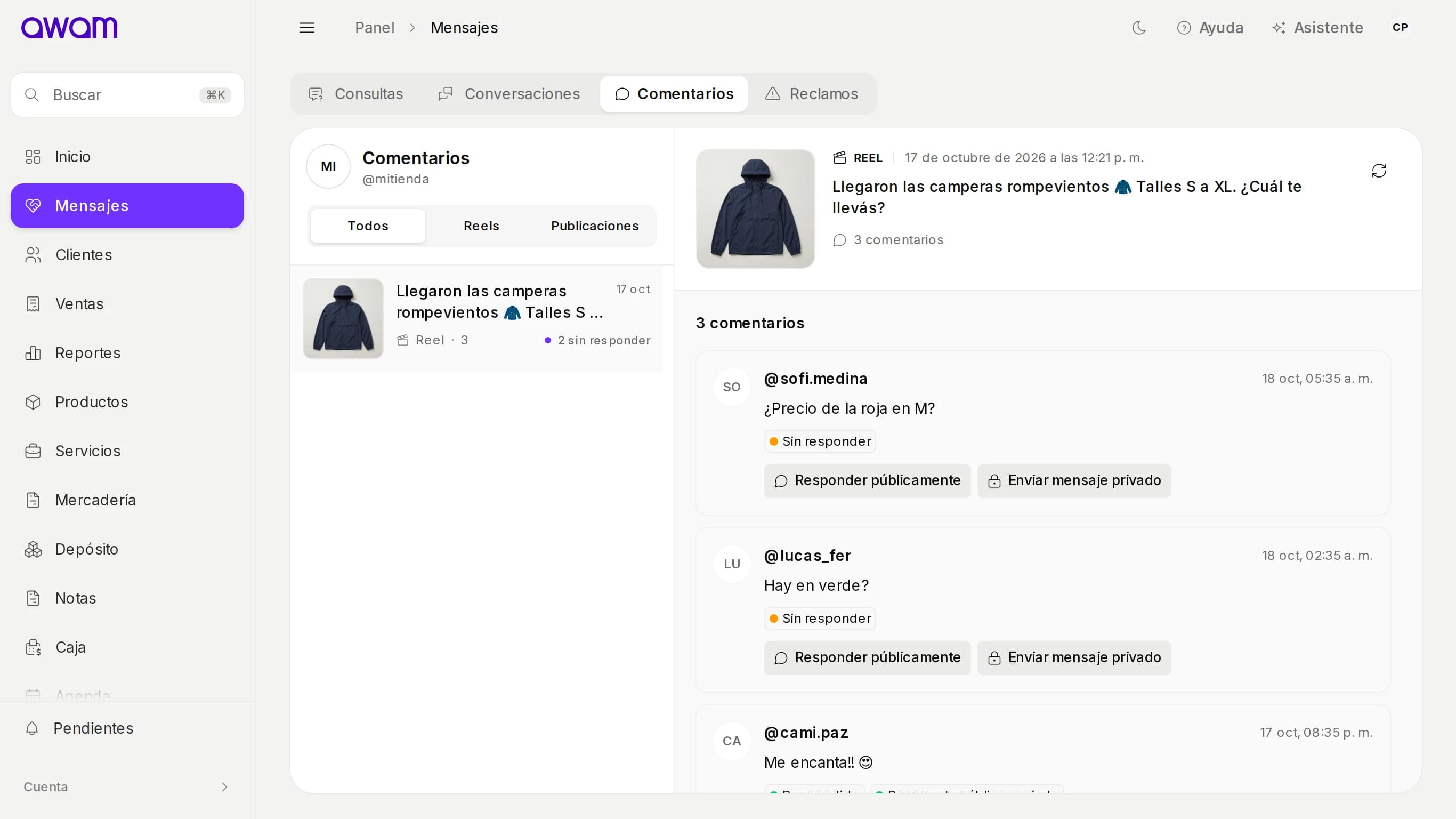Open Notas section
The height and width of the screenshot is (819, 1456).
point(127,598)
